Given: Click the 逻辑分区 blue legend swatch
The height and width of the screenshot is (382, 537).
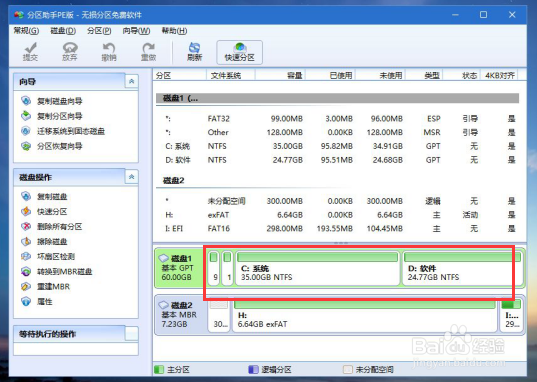Looking at the screenshot, I should (253, 369).
